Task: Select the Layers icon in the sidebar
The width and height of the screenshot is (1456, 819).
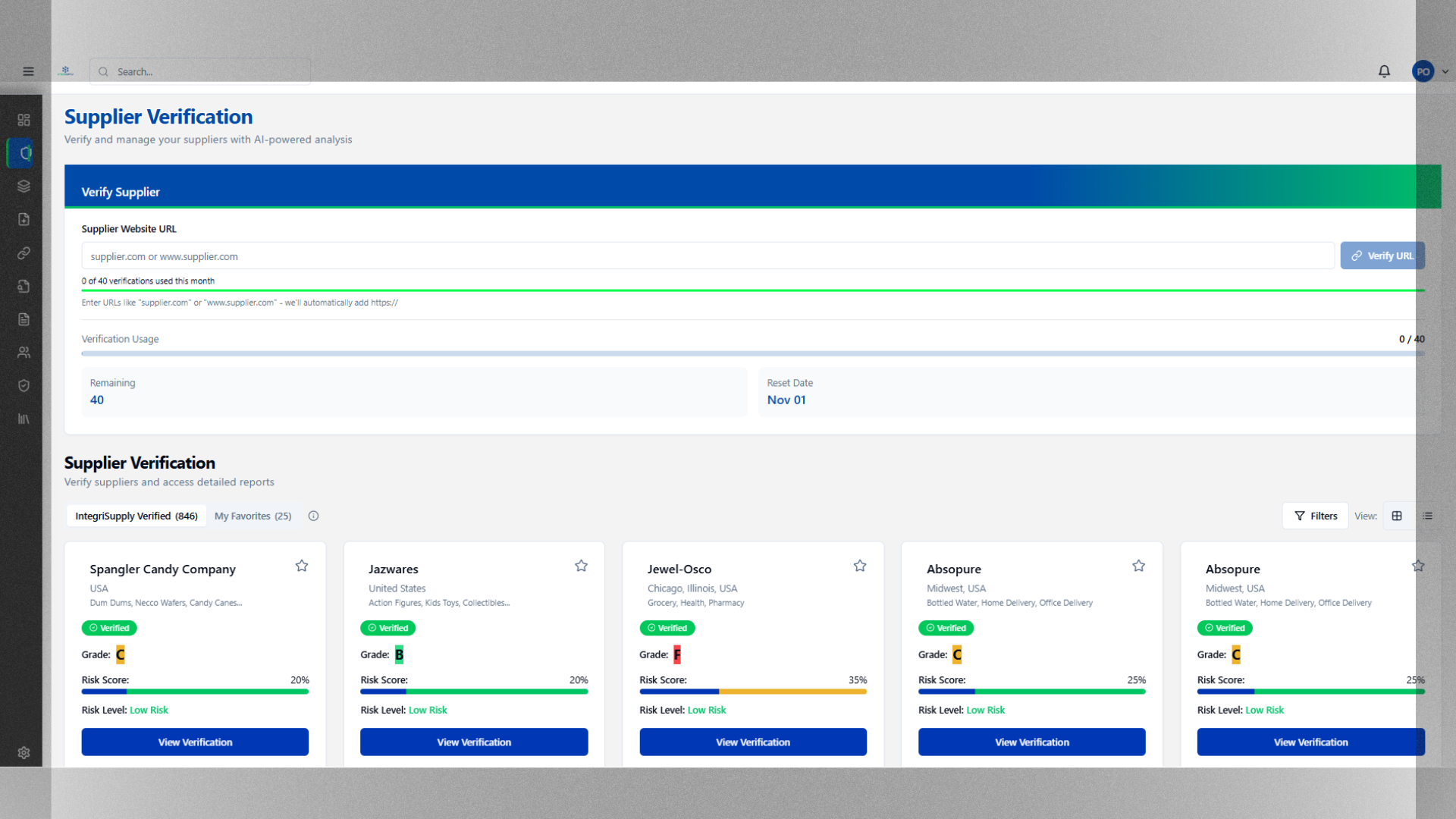Action: pos(23,186)
